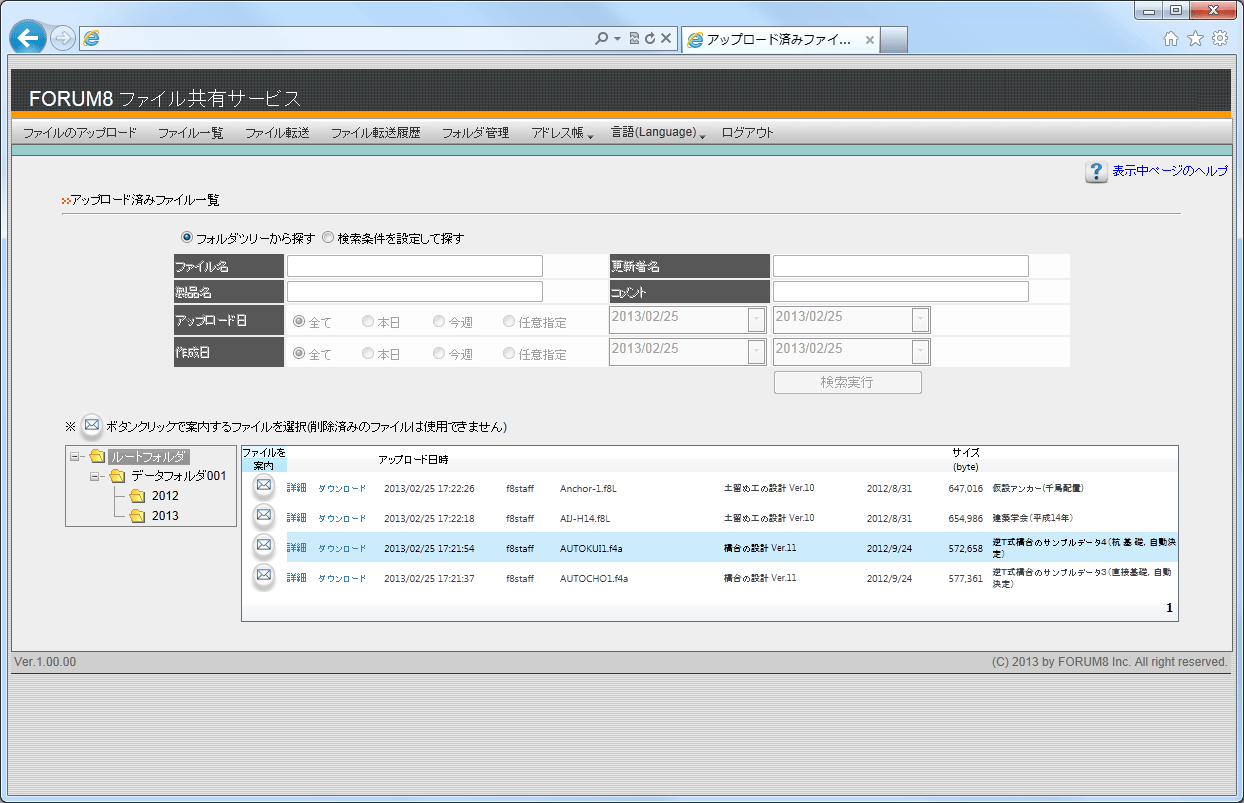The height and width of the screenshot is (803, 1244).
Task: Click the コメント input field
Action: pos(900,291)
